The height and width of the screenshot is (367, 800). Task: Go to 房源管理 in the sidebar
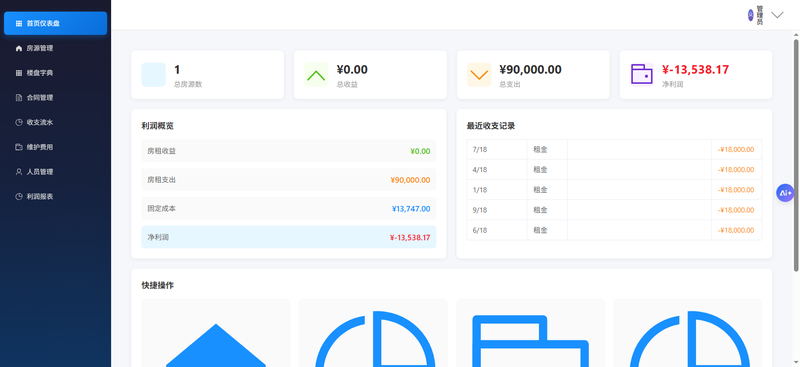point(55,48)
